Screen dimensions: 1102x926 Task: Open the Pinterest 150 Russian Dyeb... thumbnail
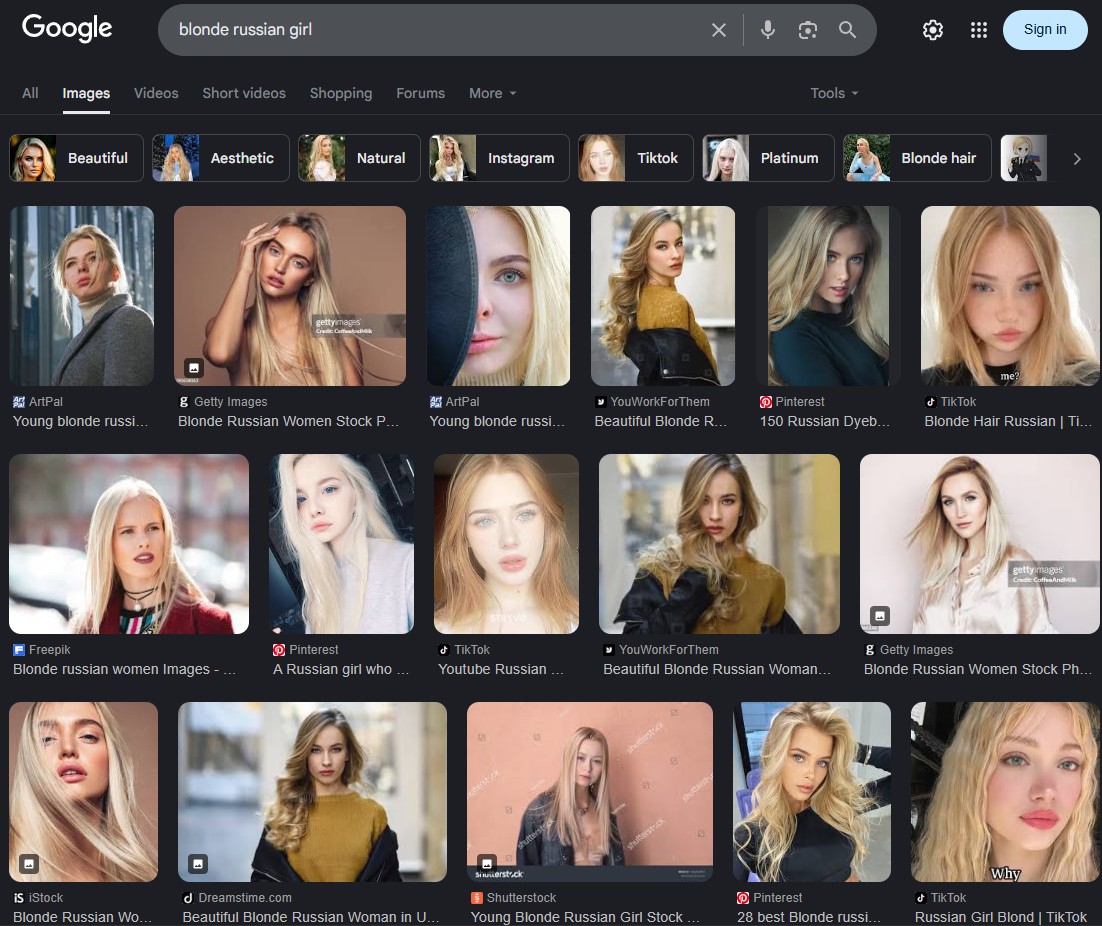tap(828, 296)
